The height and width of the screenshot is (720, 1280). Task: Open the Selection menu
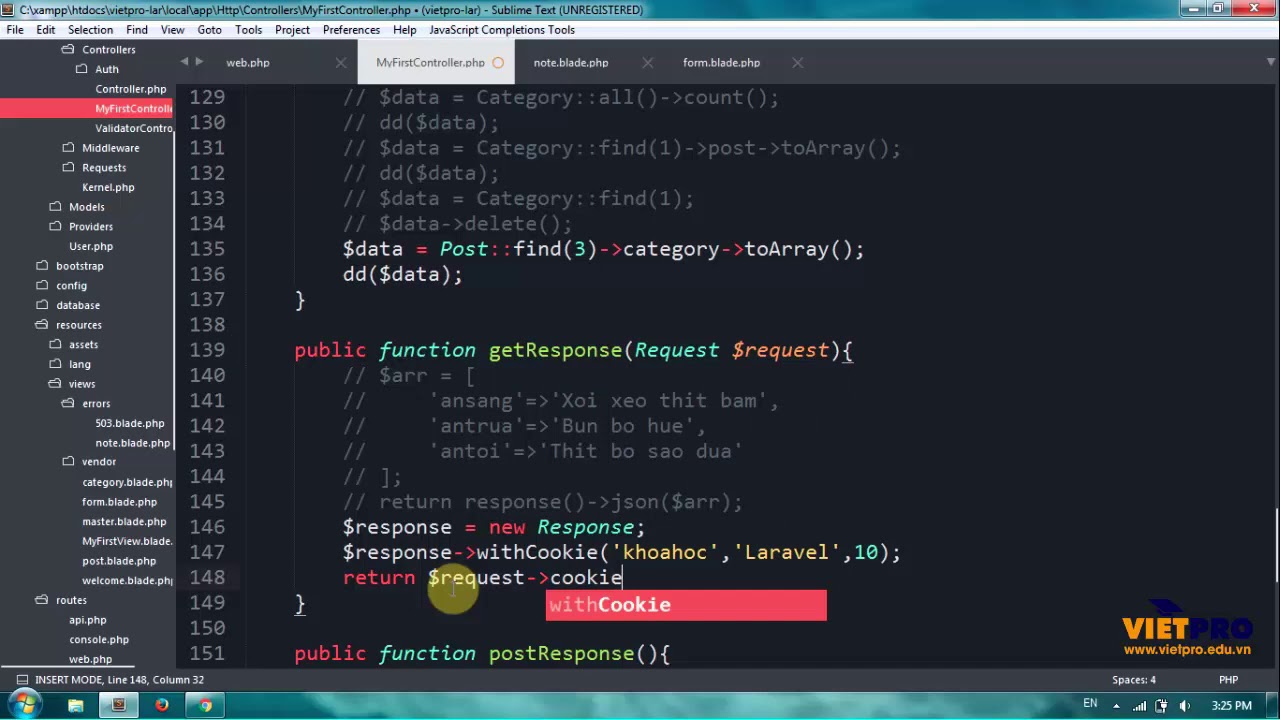(90, 30)
